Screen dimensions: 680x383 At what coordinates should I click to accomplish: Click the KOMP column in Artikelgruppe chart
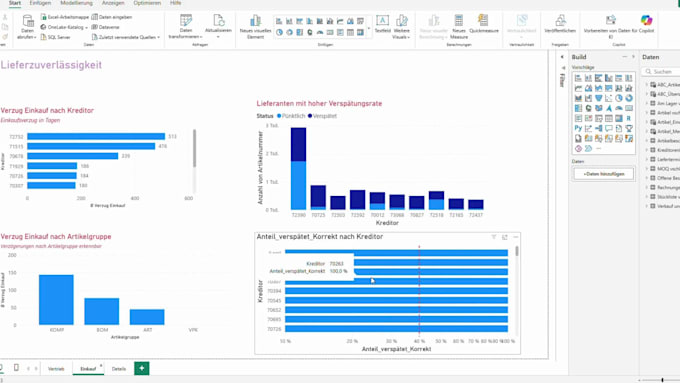(x=56, y=299)
